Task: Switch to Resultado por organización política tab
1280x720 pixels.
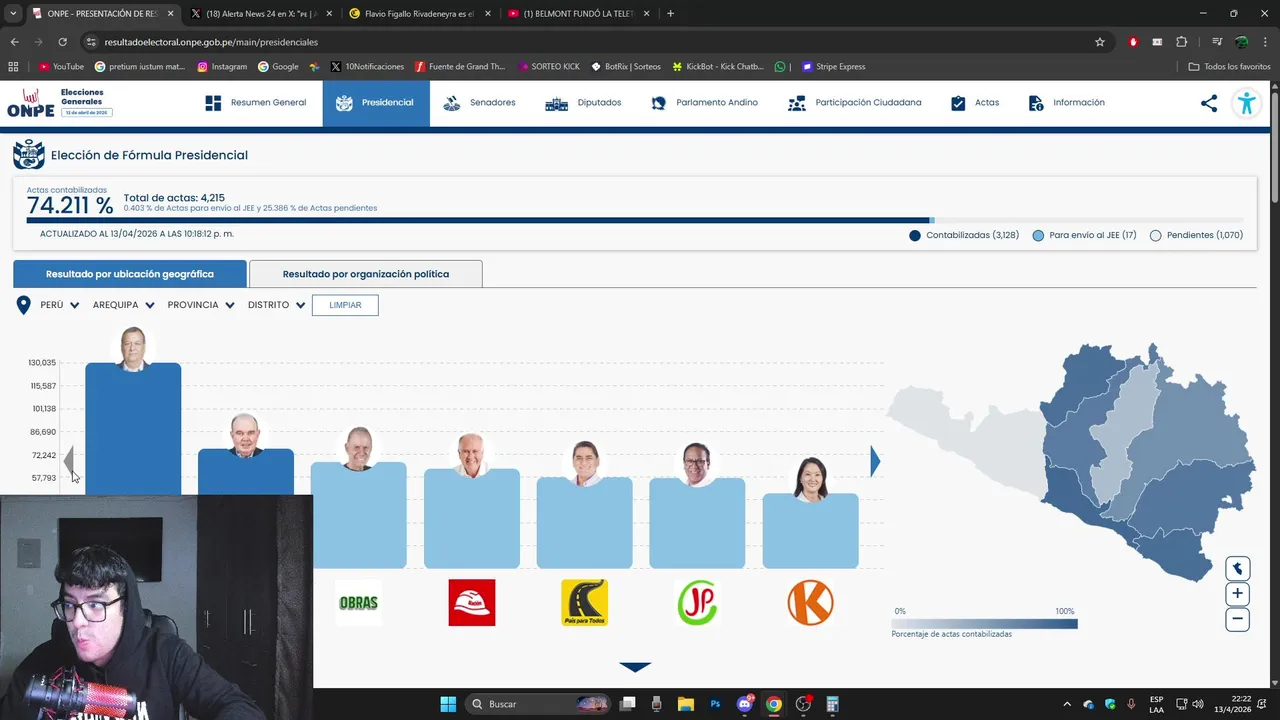Action: (x=366, y=274)
